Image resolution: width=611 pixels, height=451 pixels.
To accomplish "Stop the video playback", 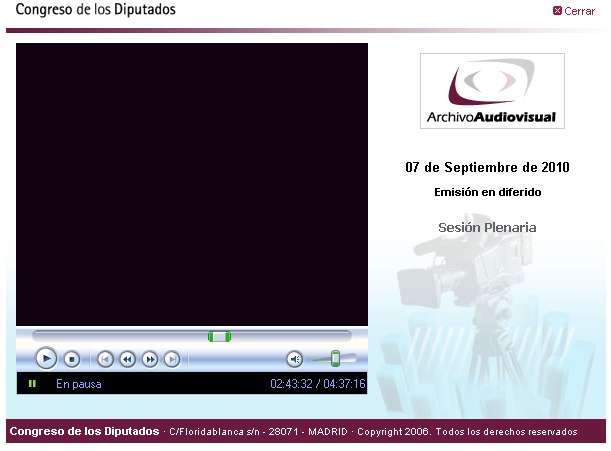I will [x=72, y=359].
